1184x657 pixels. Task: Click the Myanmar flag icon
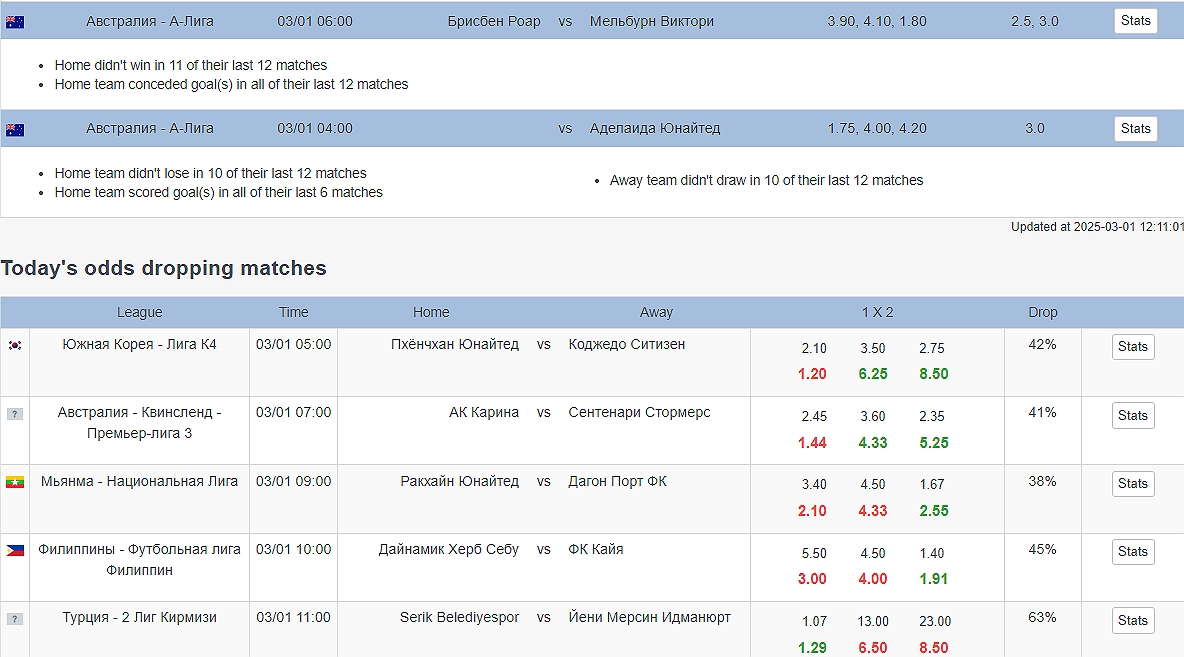(15, 482)
